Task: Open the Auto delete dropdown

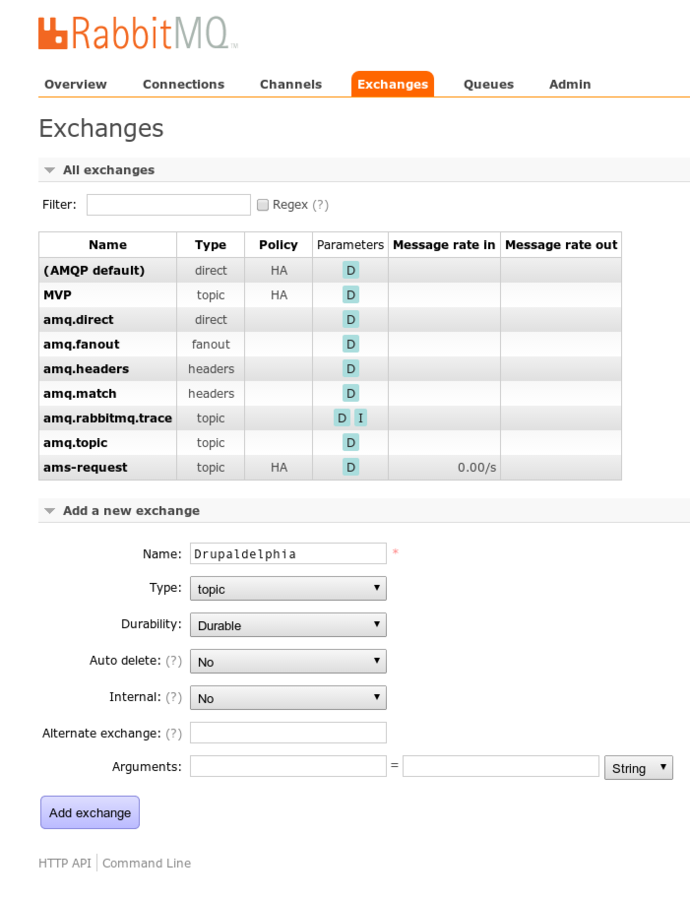Action: pyautogui.click(x=288, y=661)
